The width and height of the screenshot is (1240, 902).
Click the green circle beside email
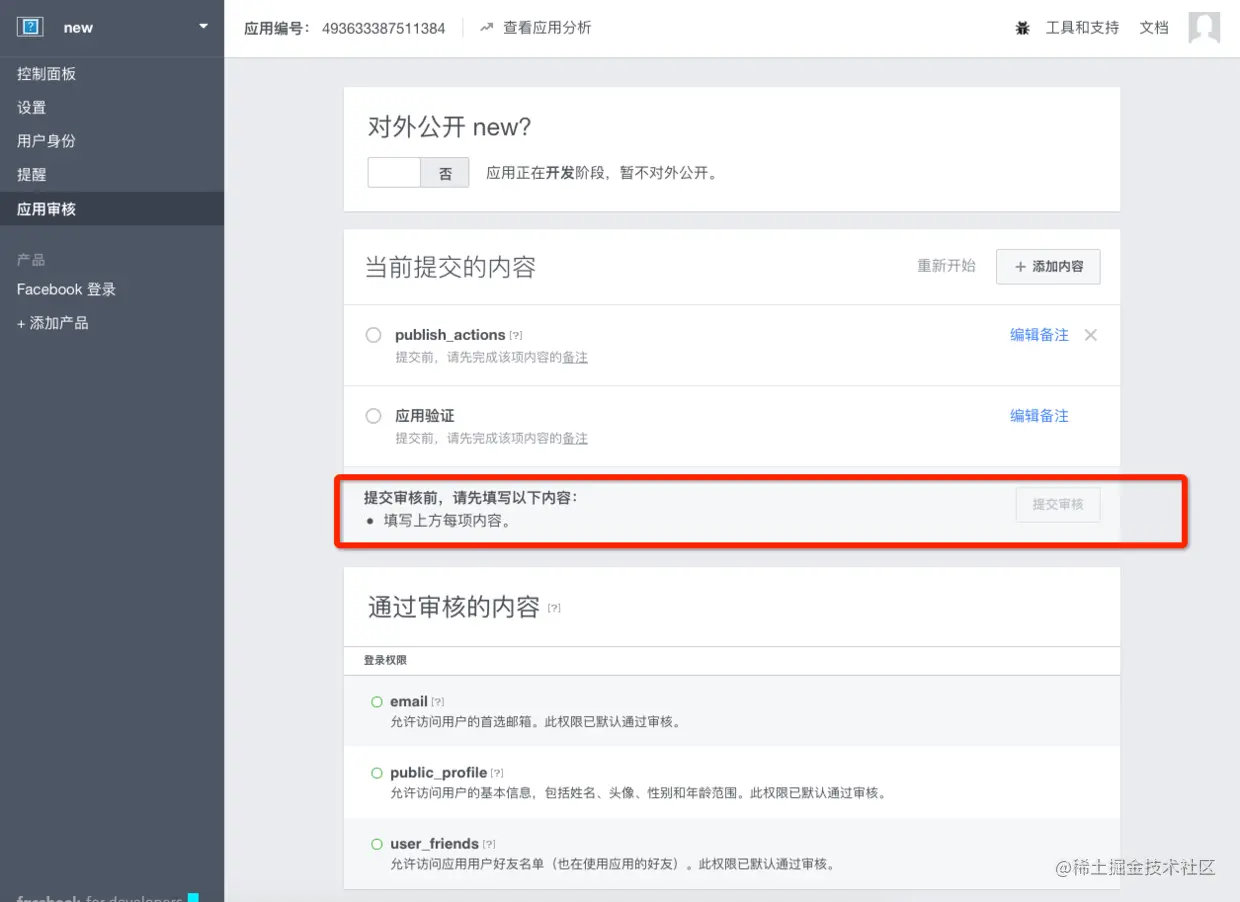pyautogui.click(x=377, y=702)
